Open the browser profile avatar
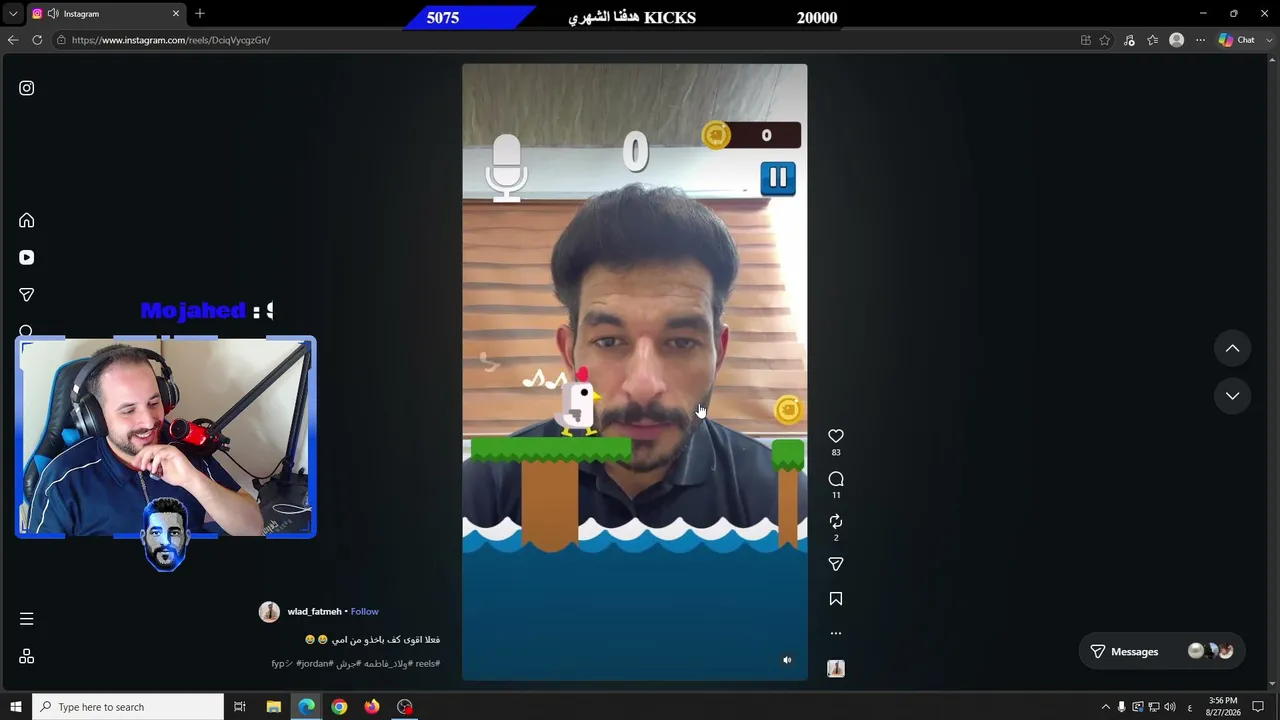 1177,40
